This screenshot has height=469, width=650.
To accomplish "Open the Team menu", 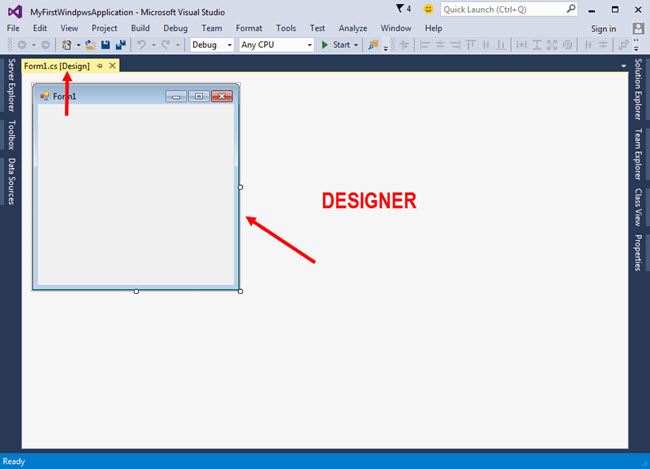I will click(x=211, y=28).
